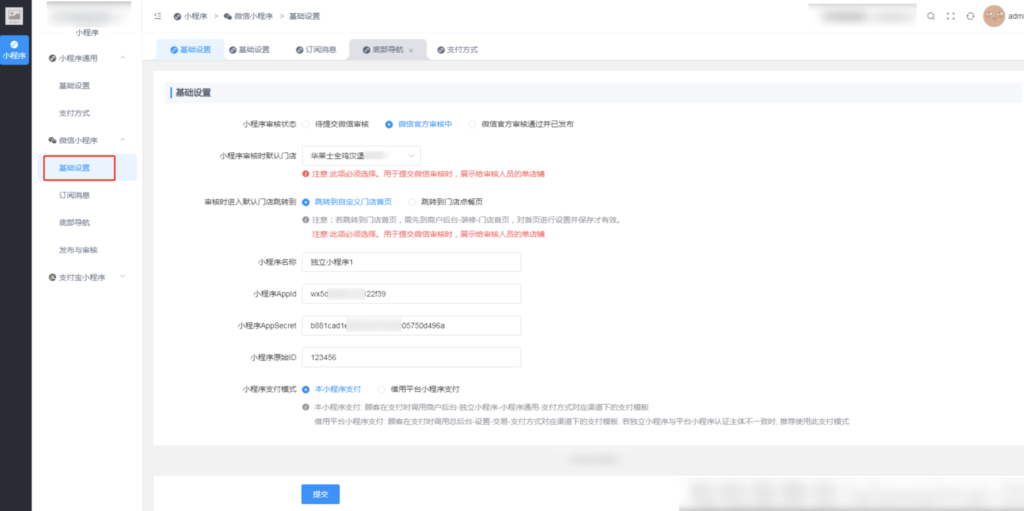Image resolution: width=1024 pixels, height=511 pixels.
Task: Collapse the side menu with the fold icon
Action: tap(157, 16)
